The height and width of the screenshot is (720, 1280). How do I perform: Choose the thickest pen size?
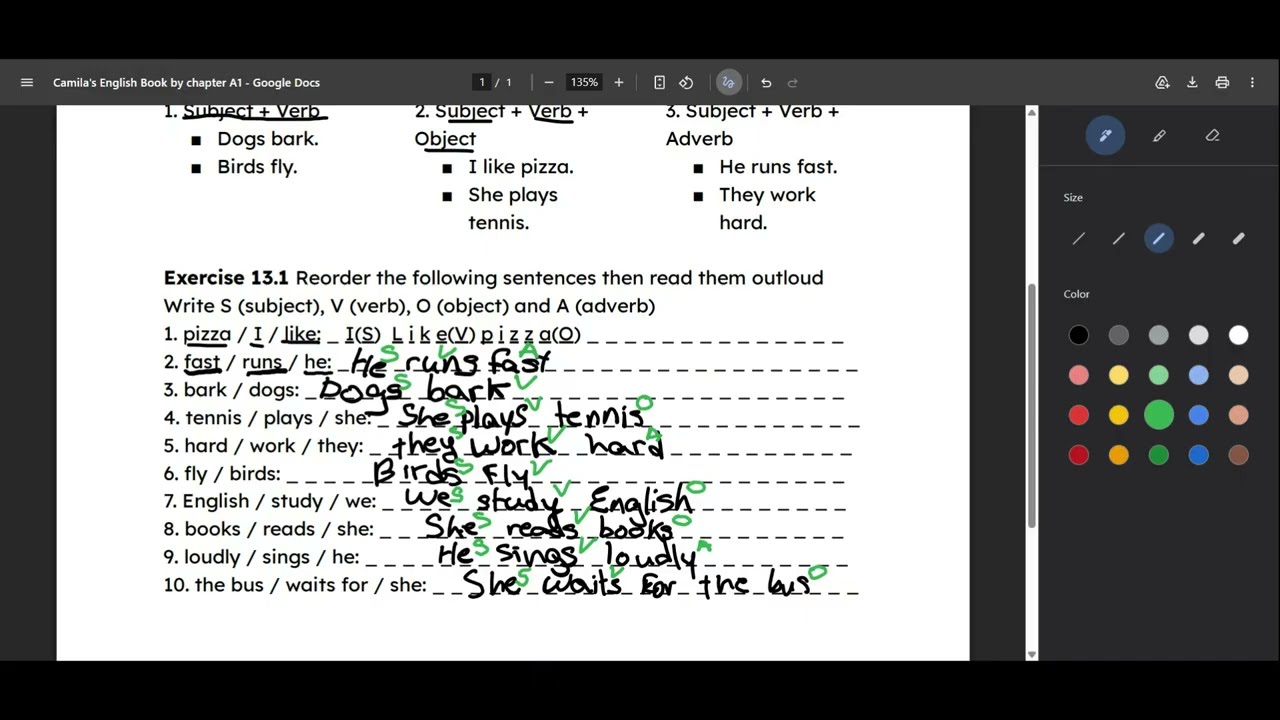pyautogui.click(x=1239, y=239)
